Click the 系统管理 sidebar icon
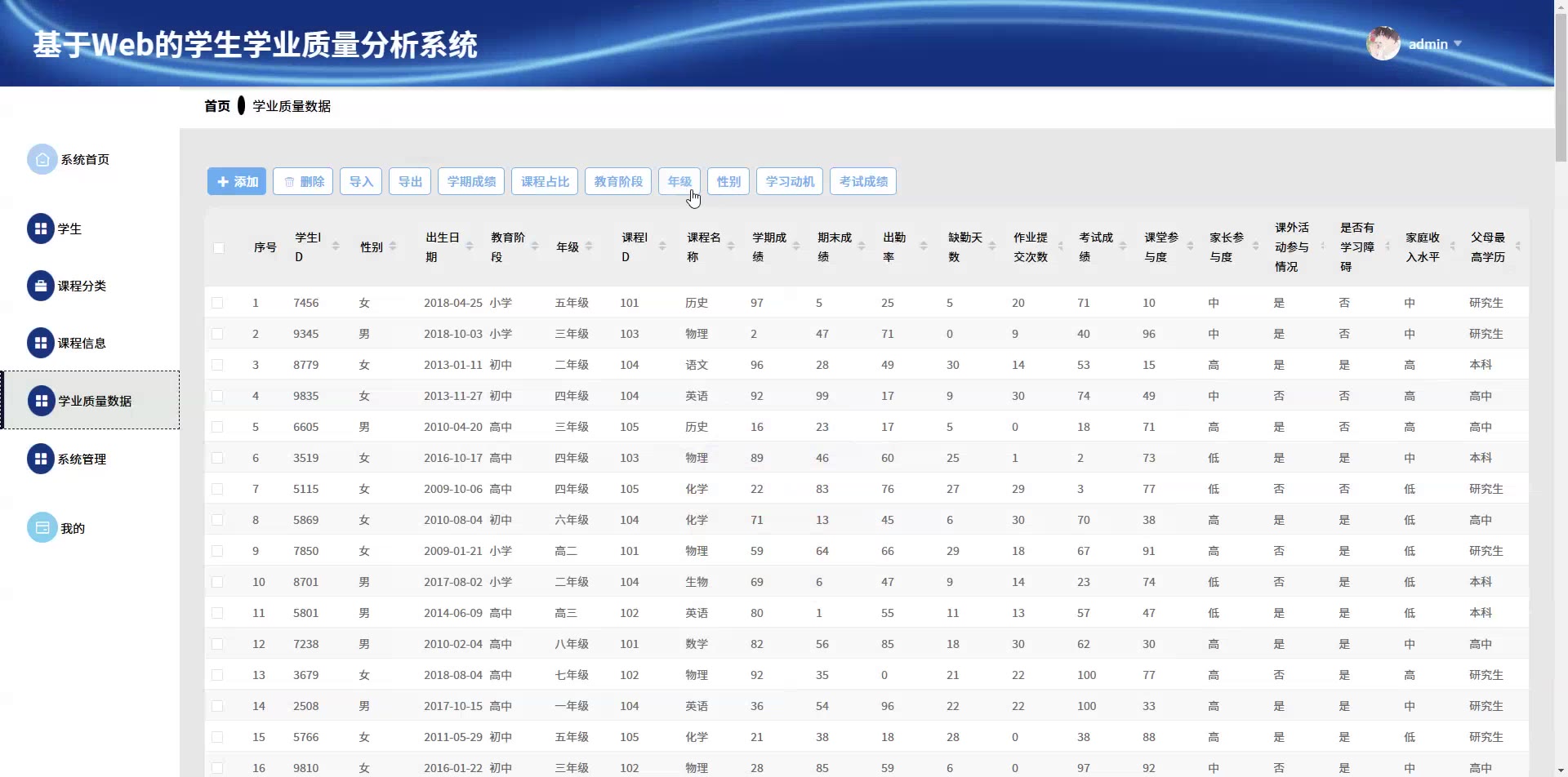The height and width of the screenshot is (777, 1568). point(40,460)
